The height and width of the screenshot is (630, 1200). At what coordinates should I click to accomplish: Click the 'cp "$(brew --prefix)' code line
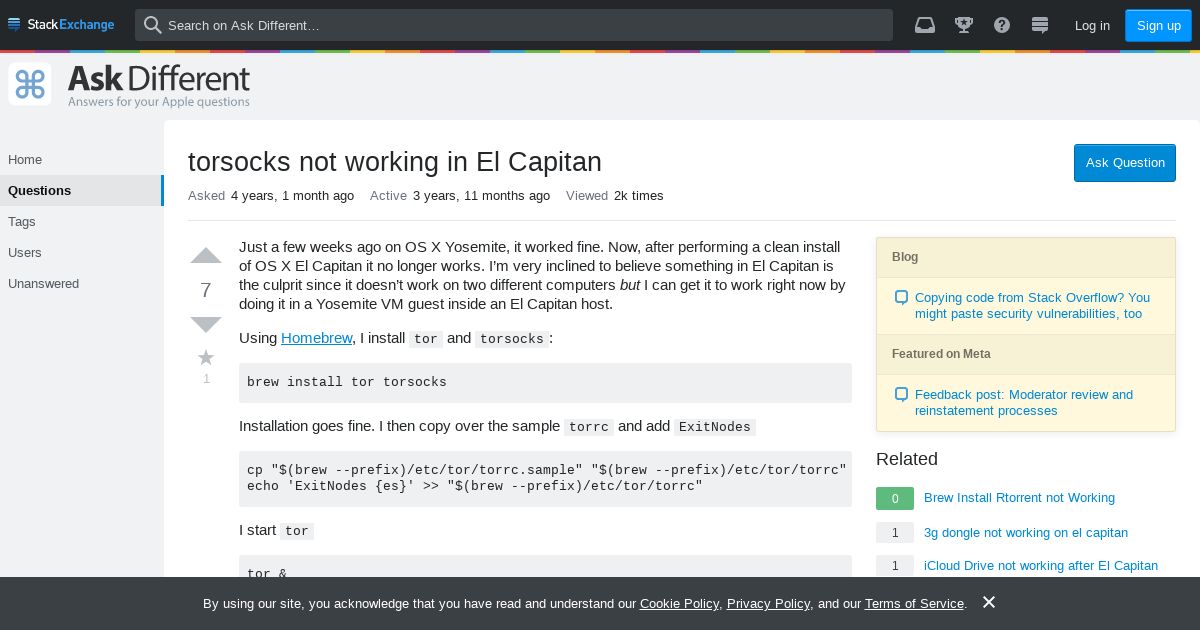click(547, 470)
